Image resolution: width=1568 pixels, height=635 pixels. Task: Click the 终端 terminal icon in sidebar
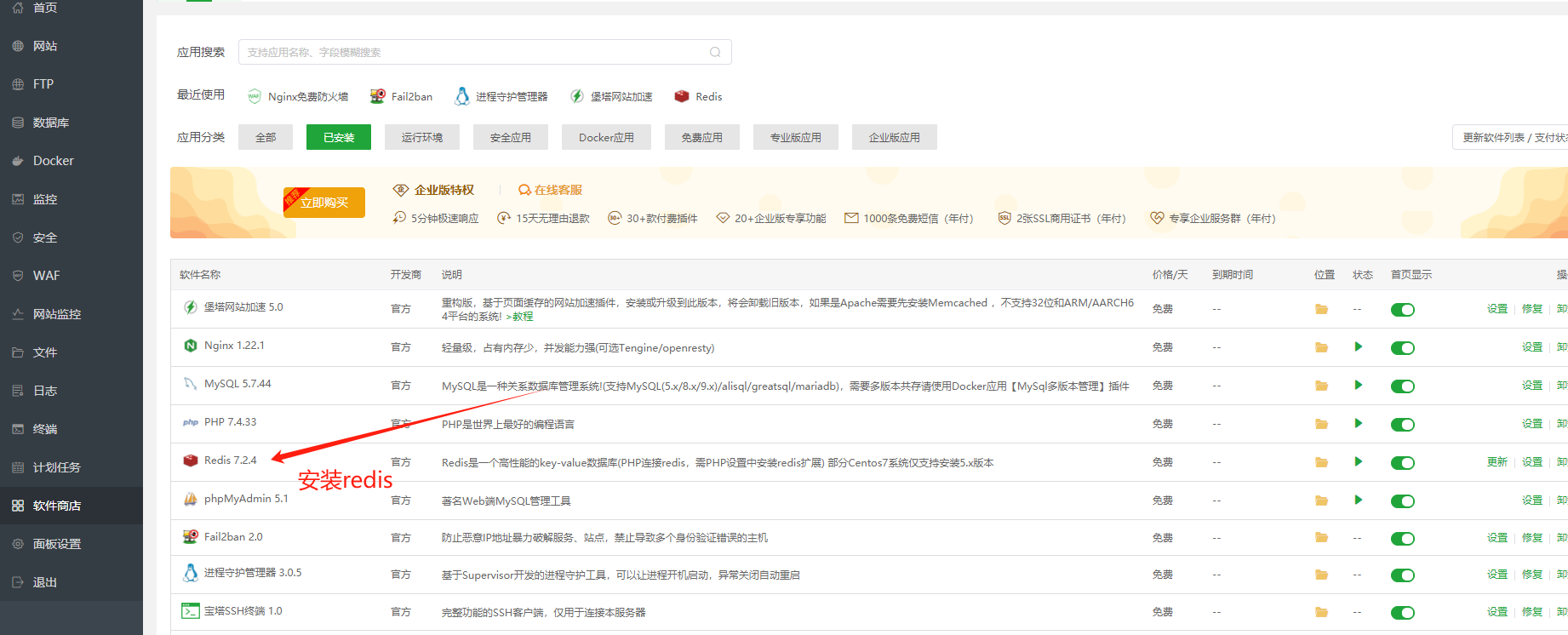18,429
